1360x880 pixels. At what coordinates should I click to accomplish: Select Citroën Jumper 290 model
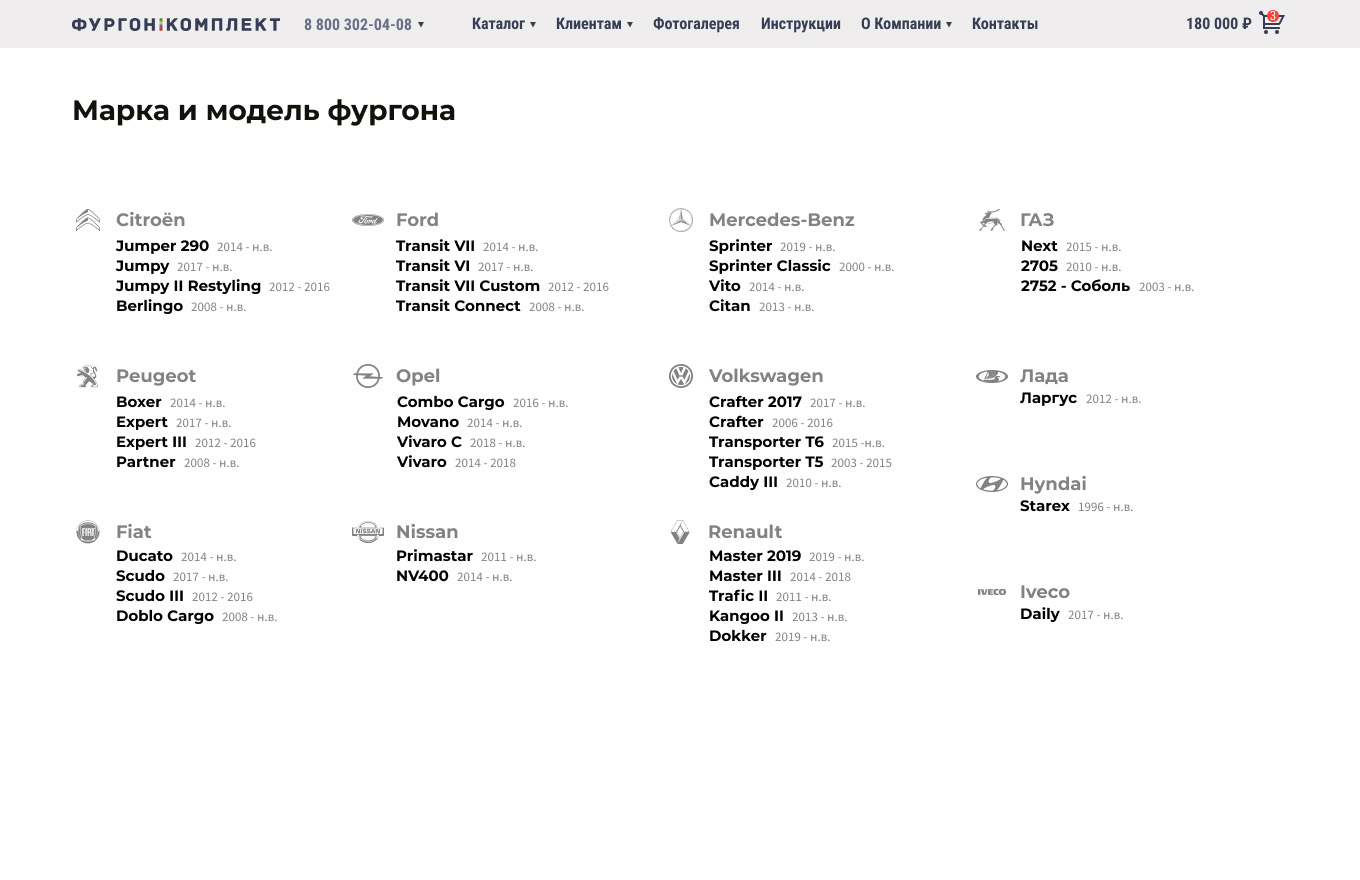click(162, 246)
